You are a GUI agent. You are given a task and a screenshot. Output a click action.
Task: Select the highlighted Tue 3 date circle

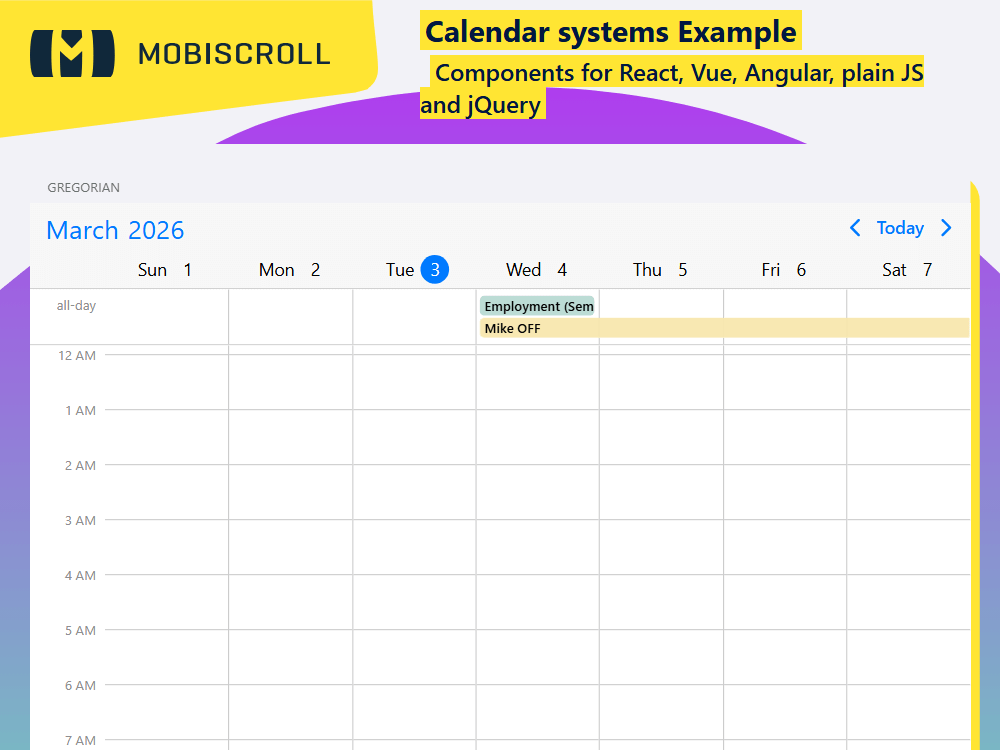[434, 269]
